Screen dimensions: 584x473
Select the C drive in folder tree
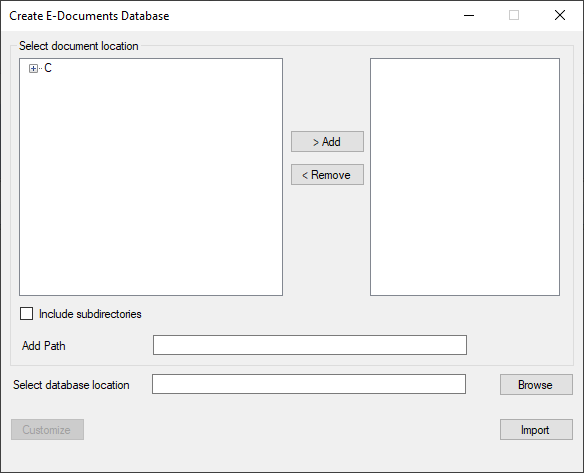click(48, 68)
